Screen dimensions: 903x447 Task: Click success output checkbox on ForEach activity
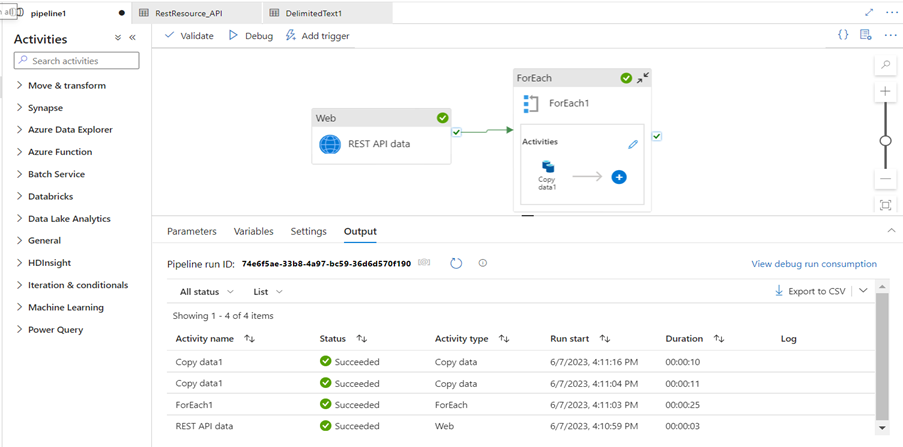click(x=656, y=137)
